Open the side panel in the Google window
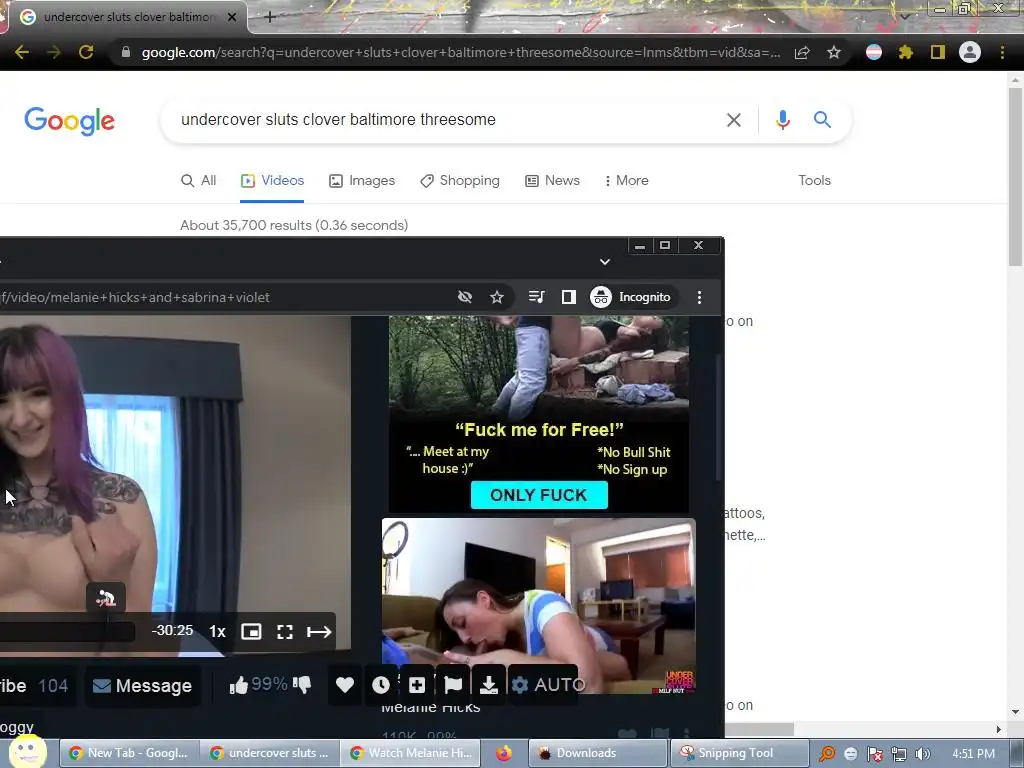Screen dimensions: 1024x768 (x=938, y=52)
